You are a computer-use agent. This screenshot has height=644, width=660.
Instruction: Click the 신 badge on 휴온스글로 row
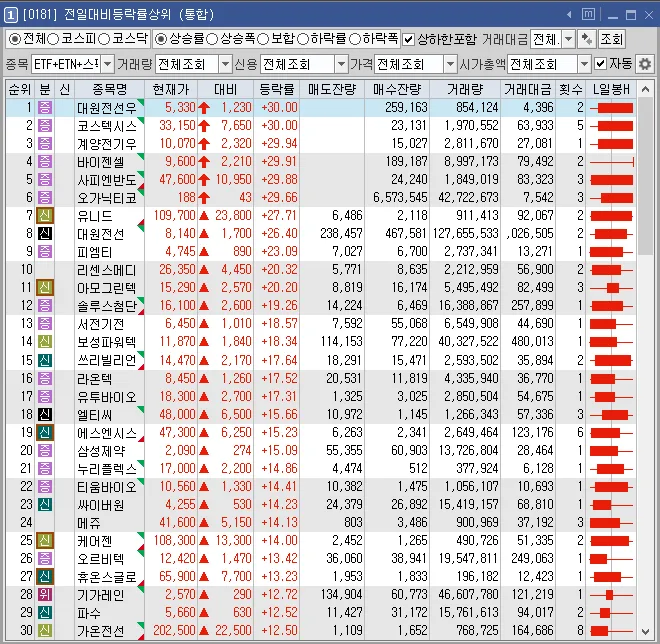[45, 576]
